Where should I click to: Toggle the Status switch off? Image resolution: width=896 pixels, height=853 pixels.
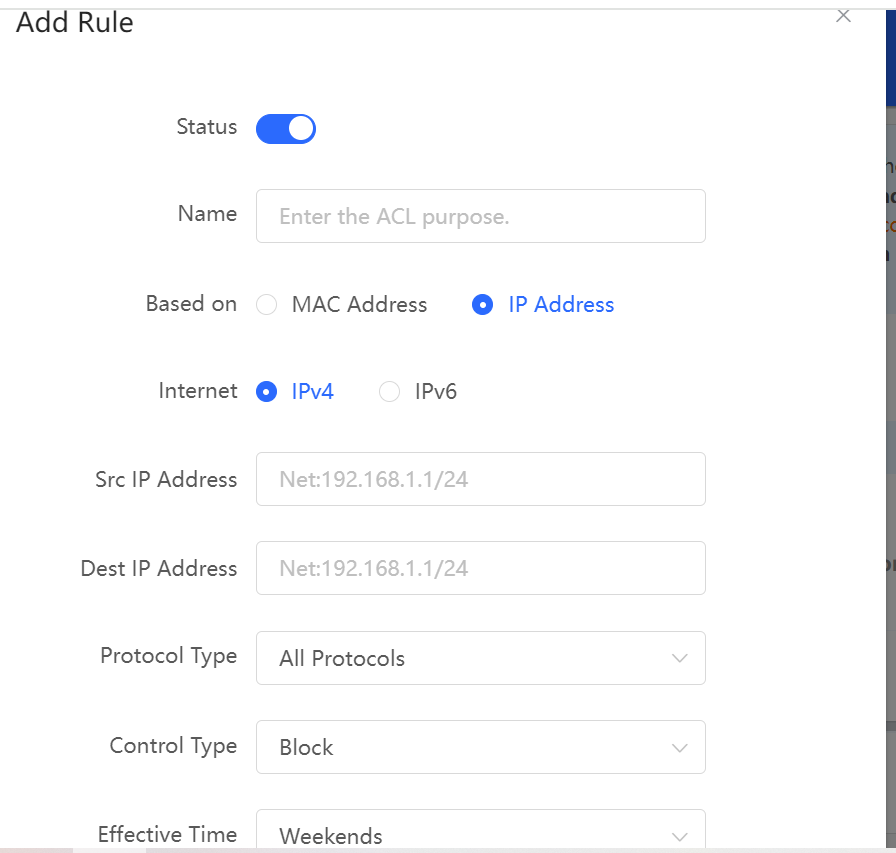tap(286, 129)
